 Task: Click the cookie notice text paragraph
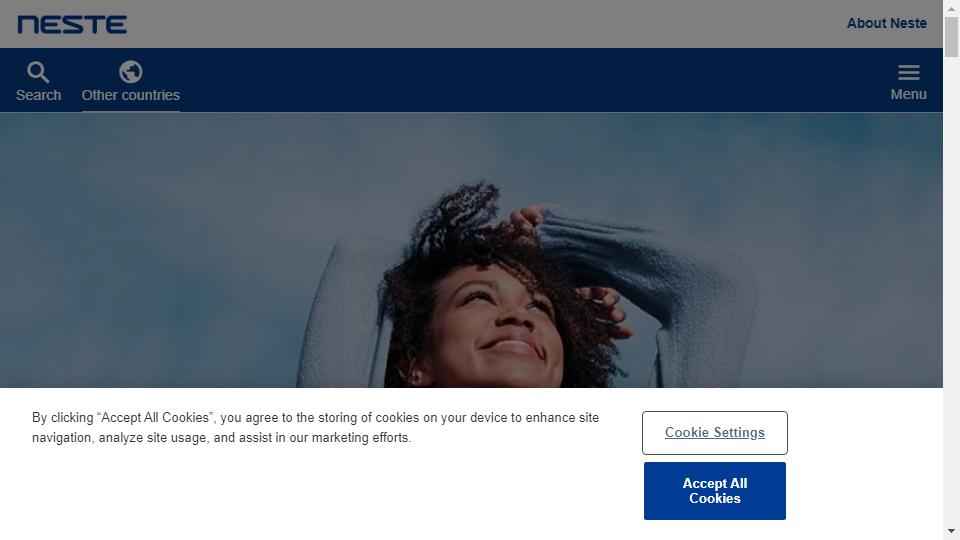[x=315, y=427]
